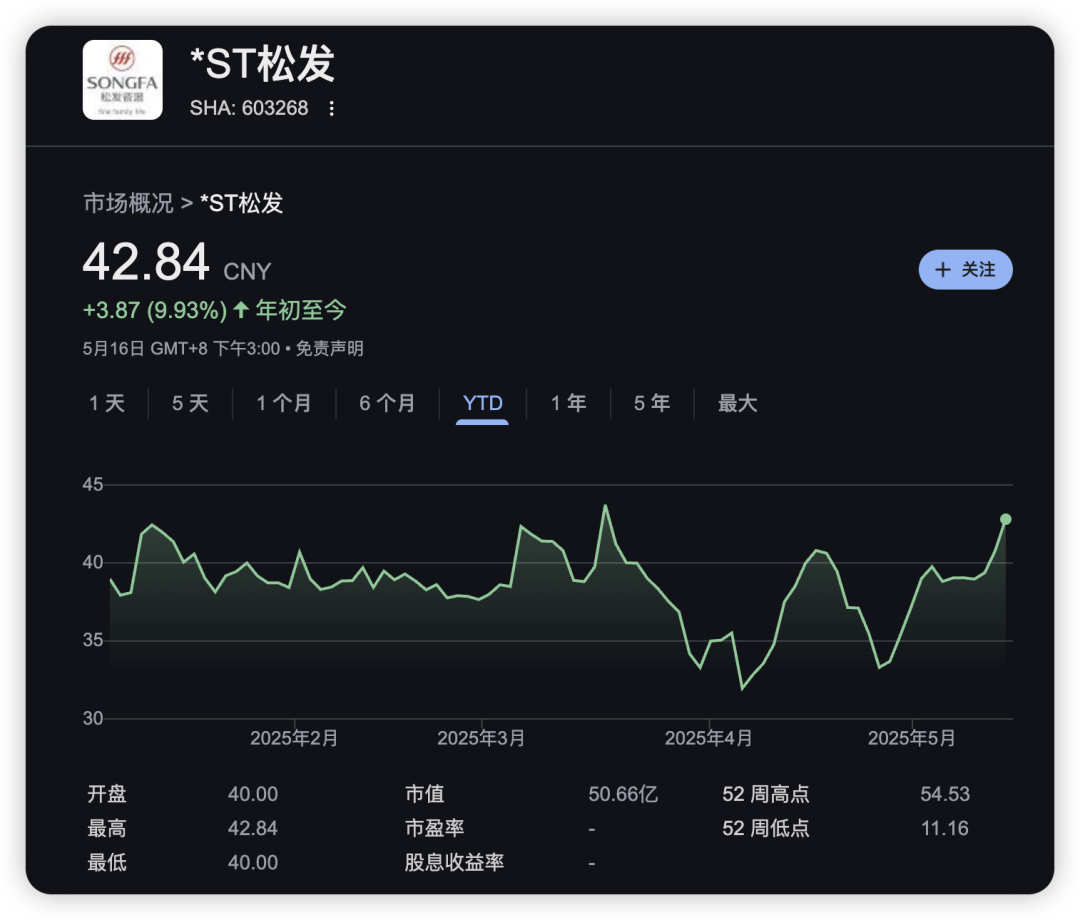Select the 1 年 time range tab

[x=568, y=403]
